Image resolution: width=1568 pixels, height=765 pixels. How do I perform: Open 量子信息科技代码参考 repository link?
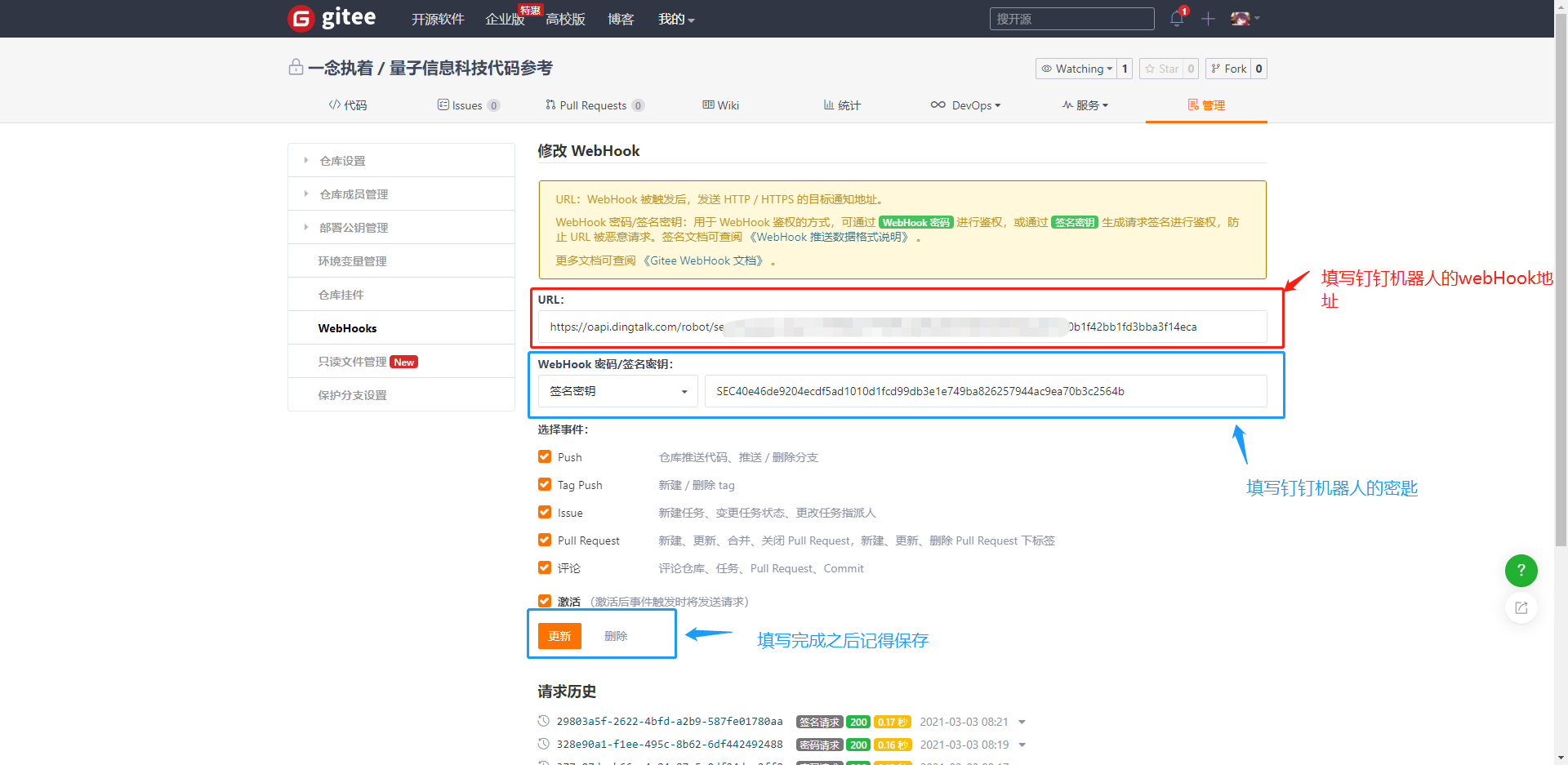(x=471, y=68)
